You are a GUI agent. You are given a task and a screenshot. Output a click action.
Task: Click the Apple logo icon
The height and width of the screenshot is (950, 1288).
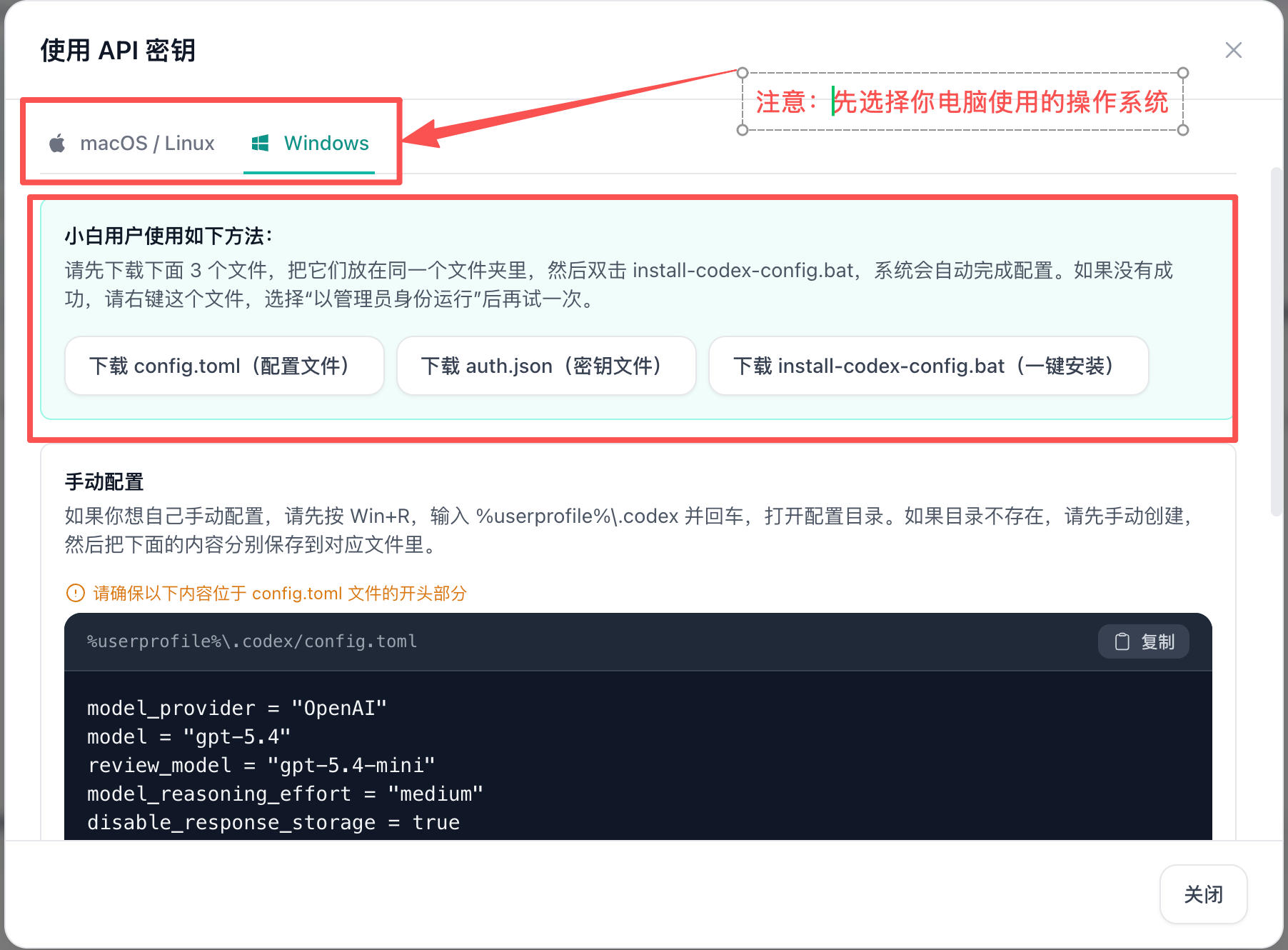coord(57,143)
